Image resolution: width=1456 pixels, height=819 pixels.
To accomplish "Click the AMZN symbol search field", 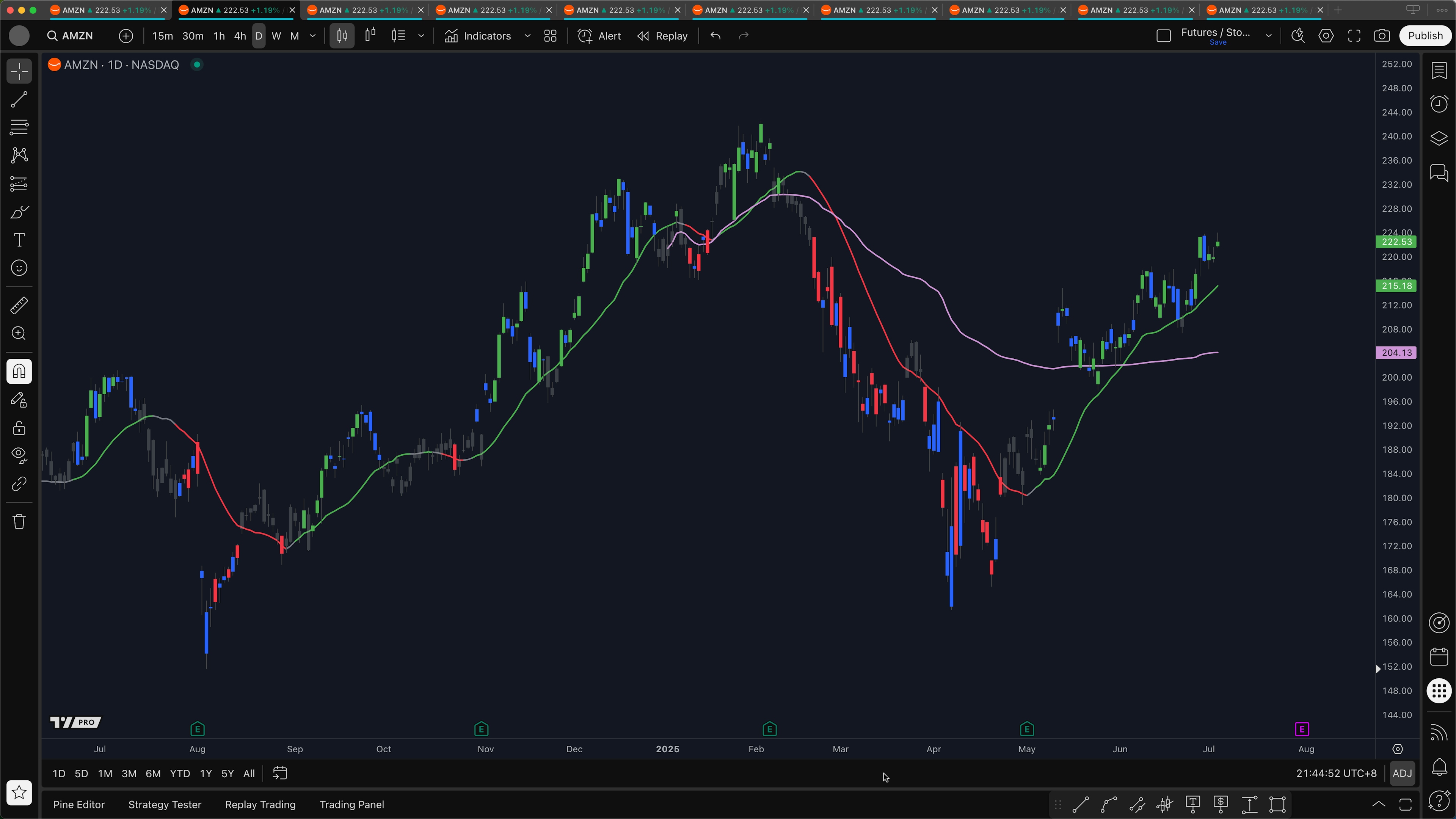I will coord(71,36).
